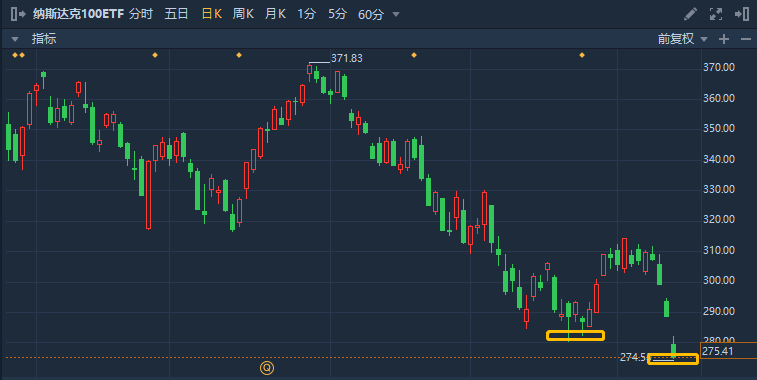Open the pencil drawing tool
757x380 pixels.
tap(690, 14)
